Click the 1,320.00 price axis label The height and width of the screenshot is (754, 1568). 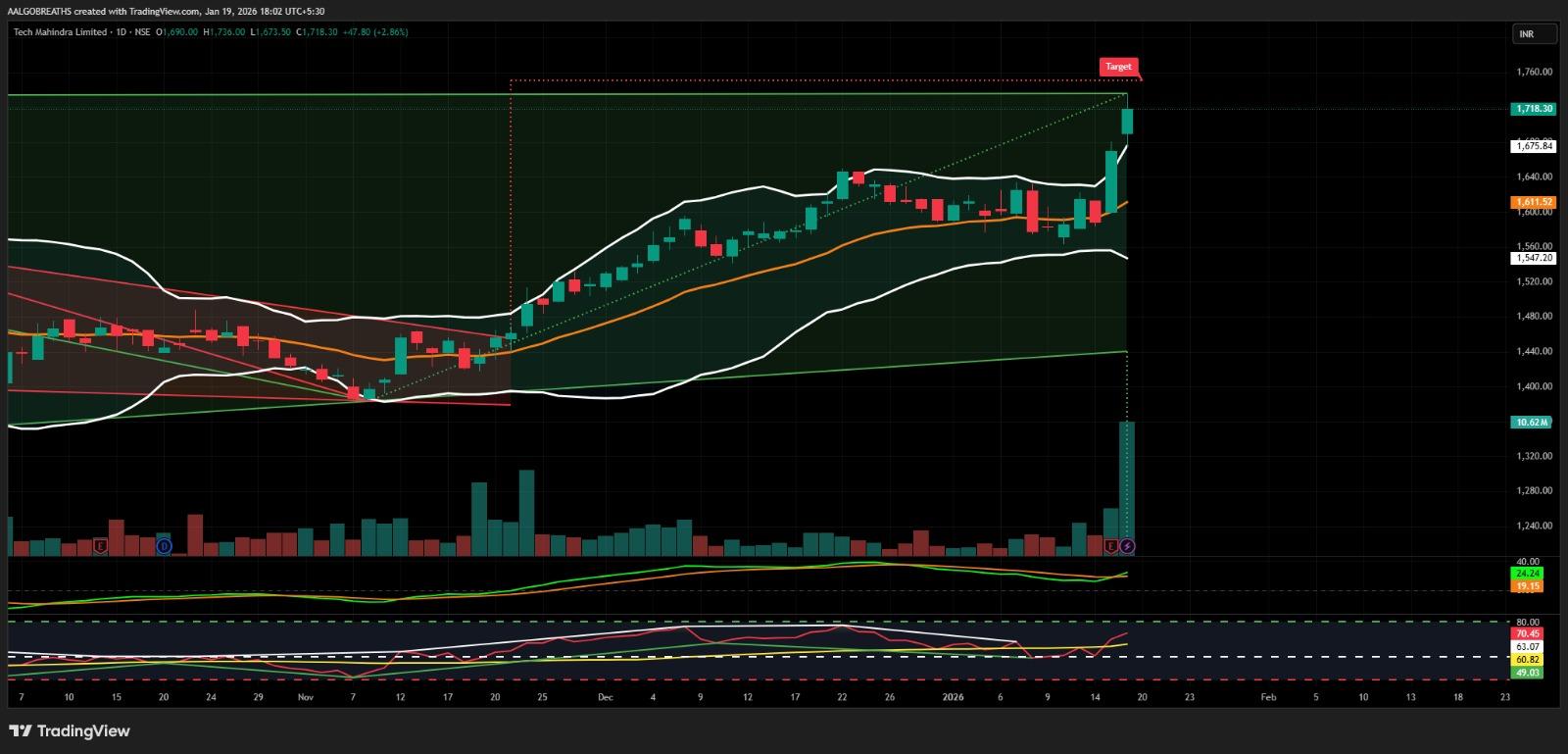1534,457
